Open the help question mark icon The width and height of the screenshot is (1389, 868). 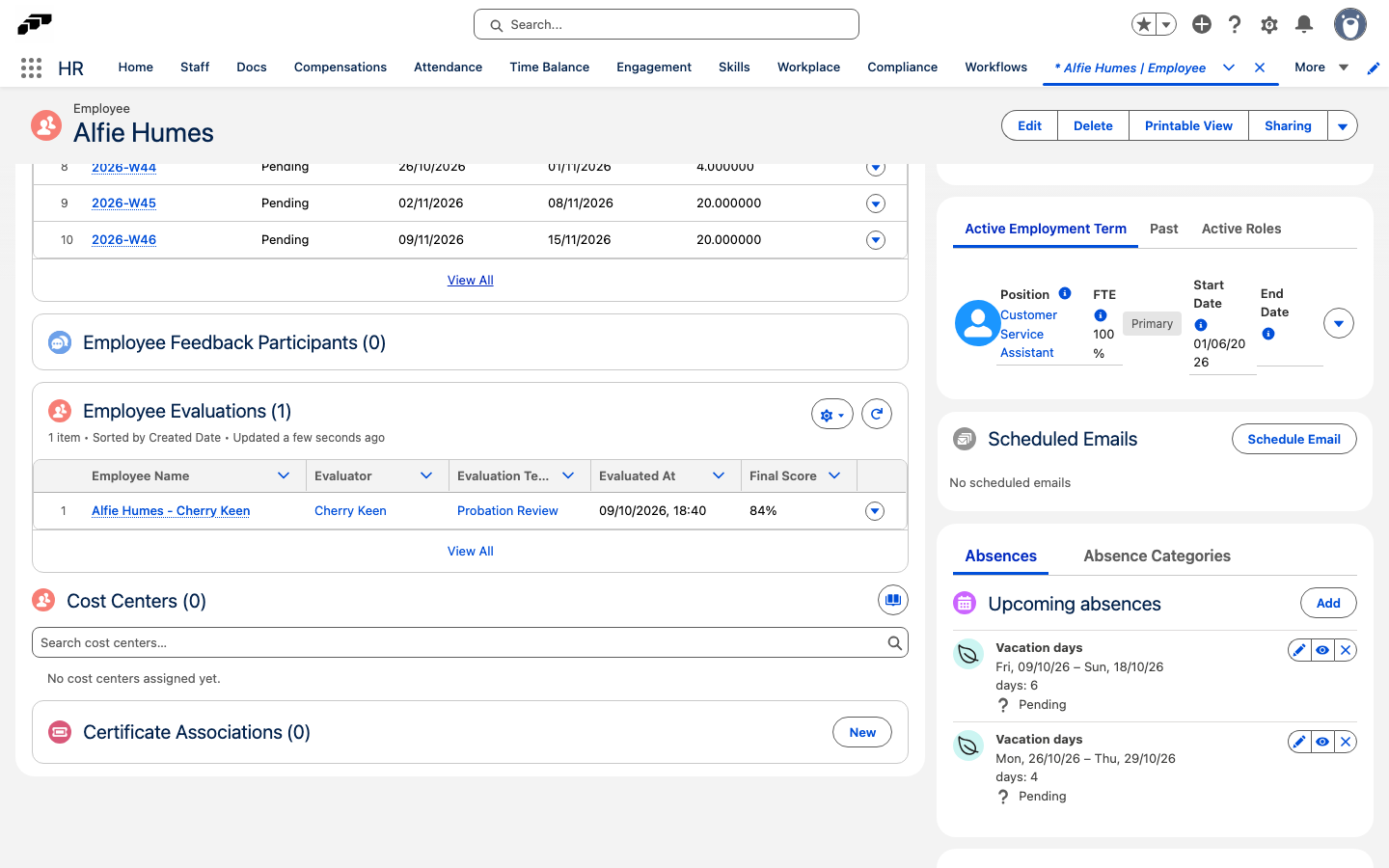click(x=1235, y=24)
